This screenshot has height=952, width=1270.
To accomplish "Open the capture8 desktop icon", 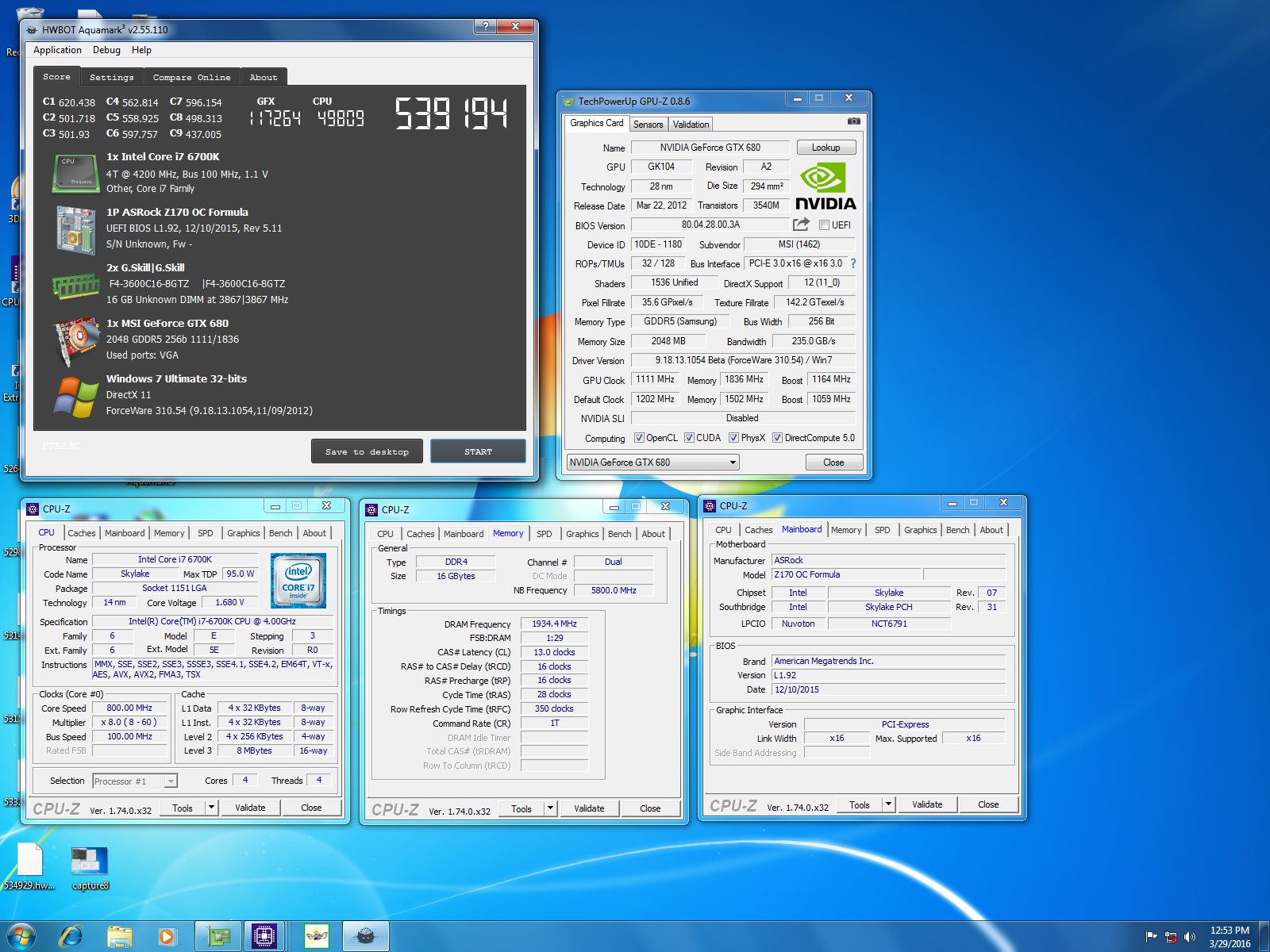I will point(90,866).
